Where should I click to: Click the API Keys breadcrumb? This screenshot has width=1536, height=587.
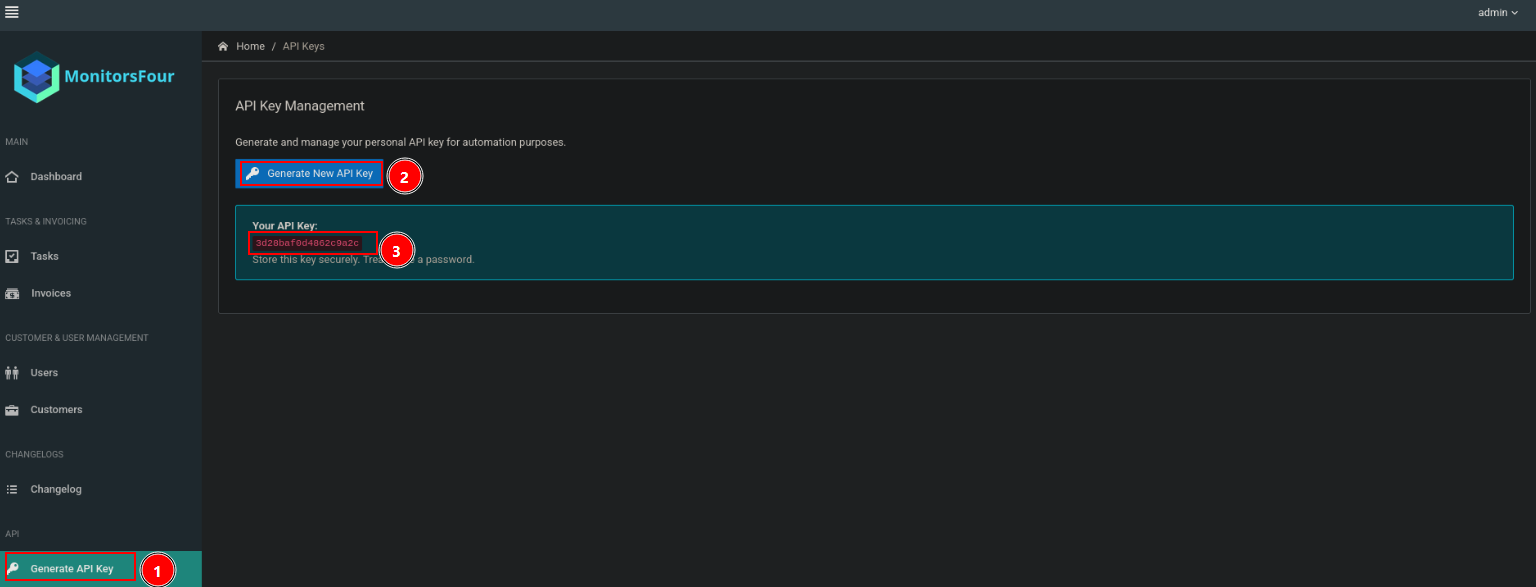[304, 46]
